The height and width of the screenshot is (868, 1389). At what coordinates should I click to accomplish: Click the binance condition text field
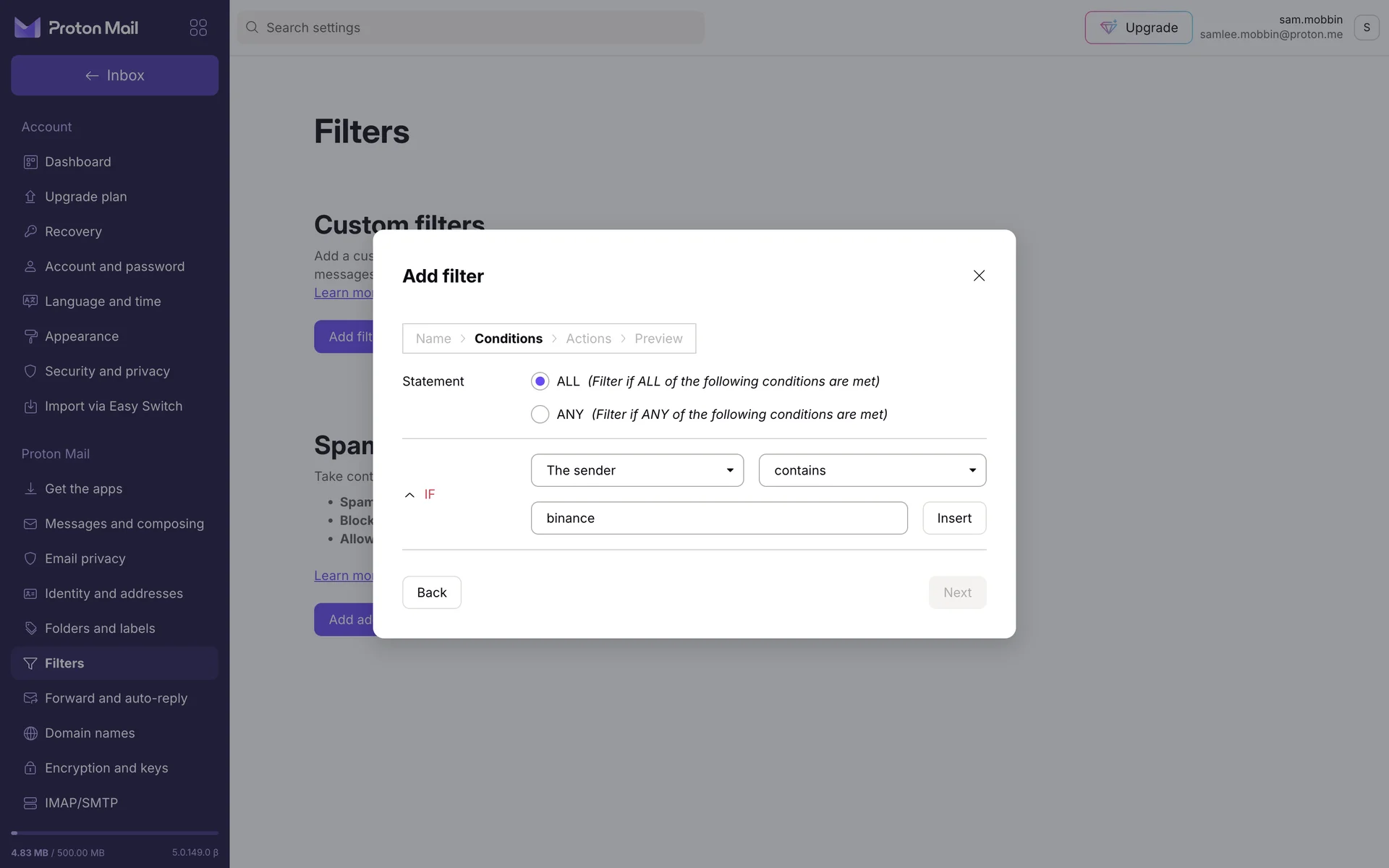point(718,518)
